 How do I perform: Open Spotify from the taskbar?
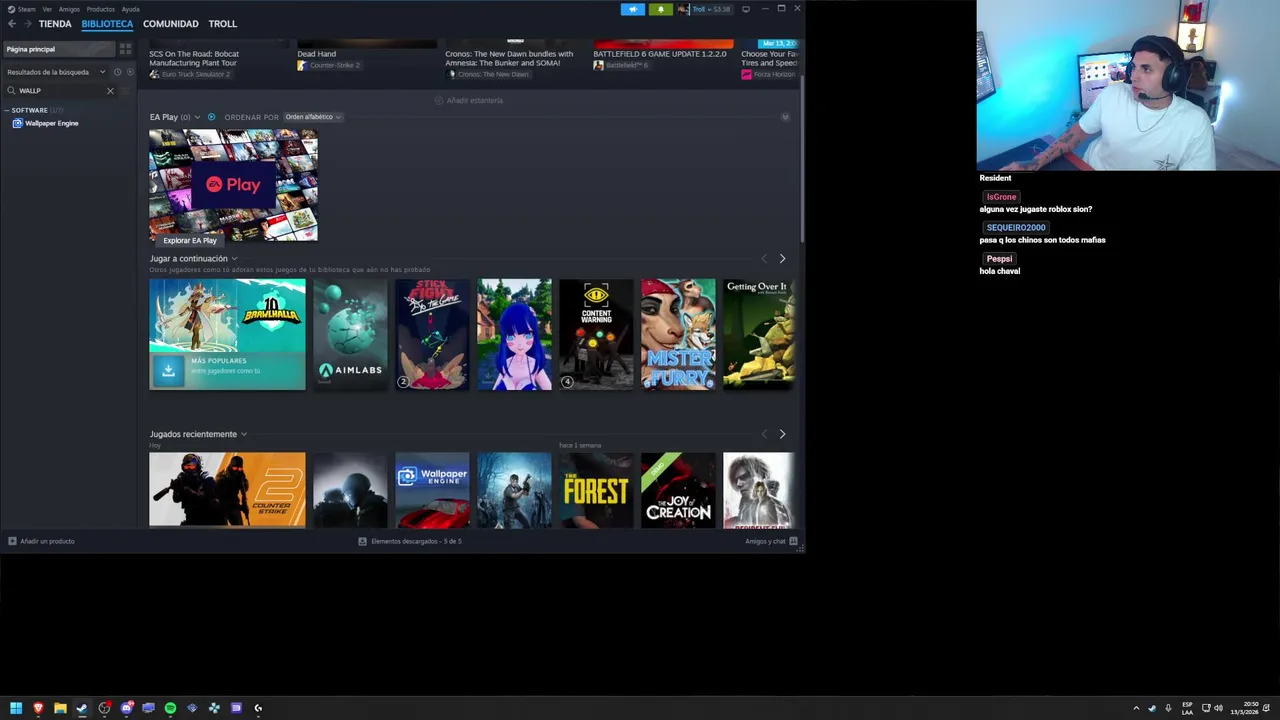pyautogui.click(x=170, y=708)
